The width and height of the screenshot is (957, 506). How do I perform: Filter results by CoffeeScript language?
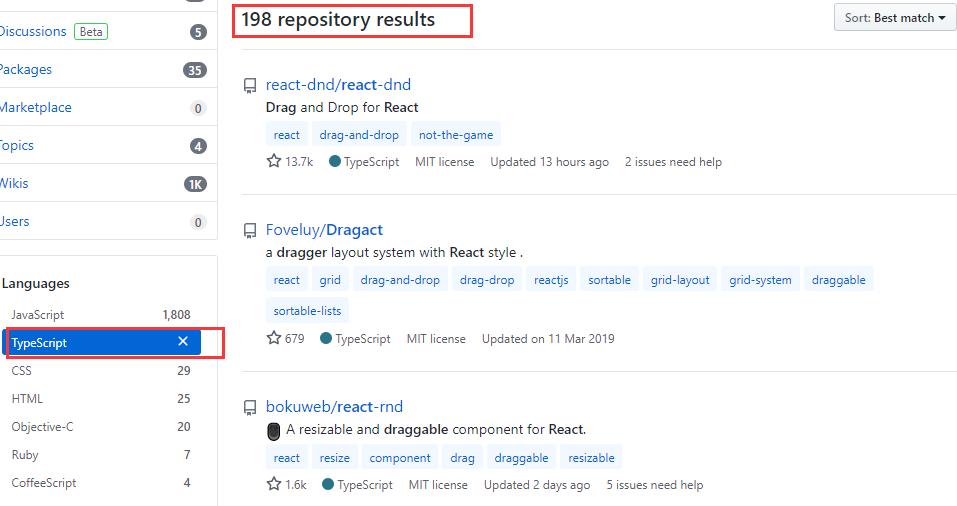101,483
